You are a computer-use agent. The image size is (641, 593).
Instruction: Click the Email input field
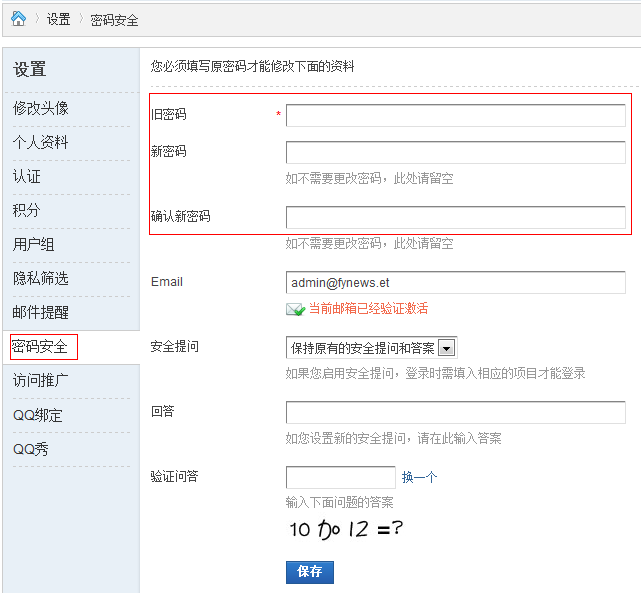click(x=455, y=282)
